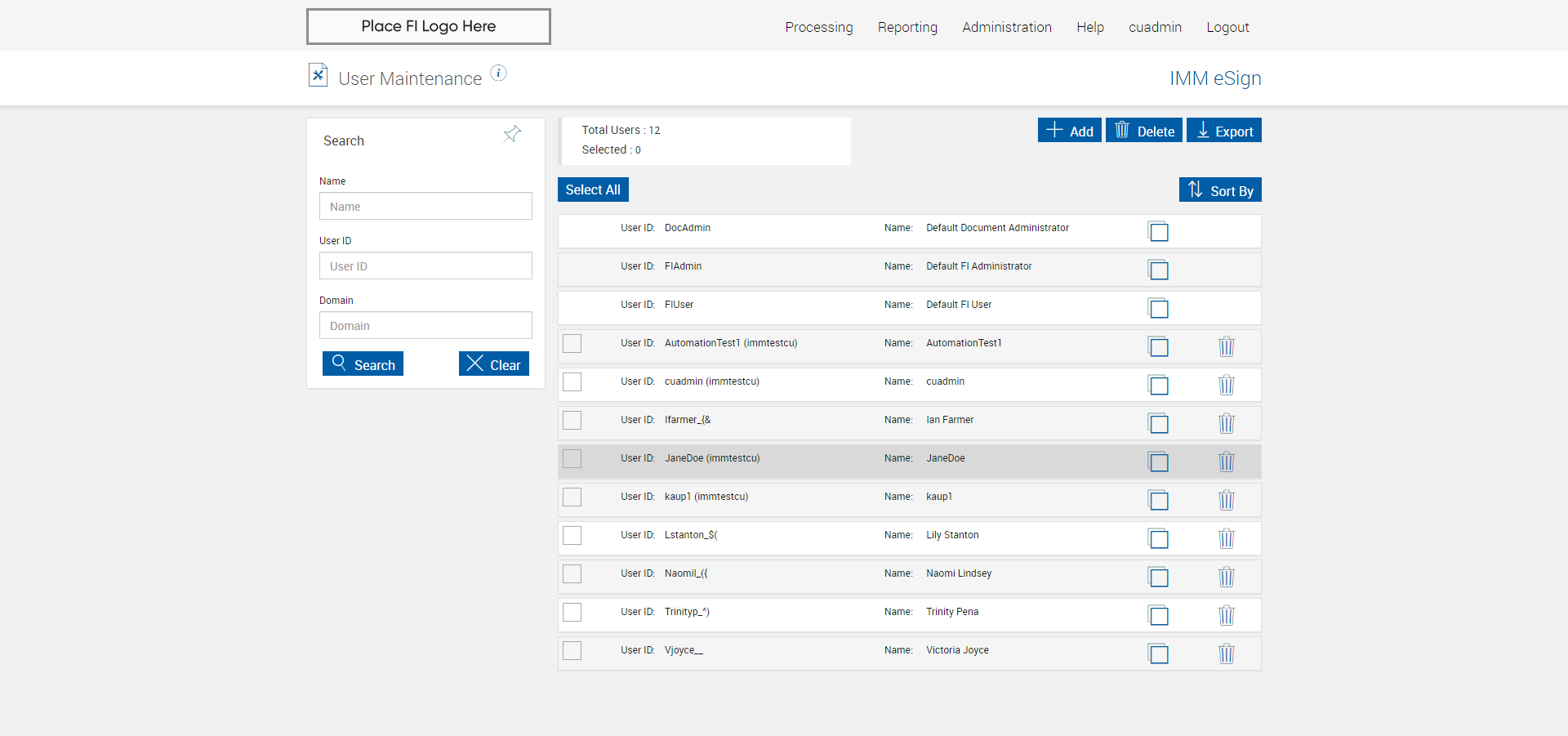Click the Export button

1223,131
